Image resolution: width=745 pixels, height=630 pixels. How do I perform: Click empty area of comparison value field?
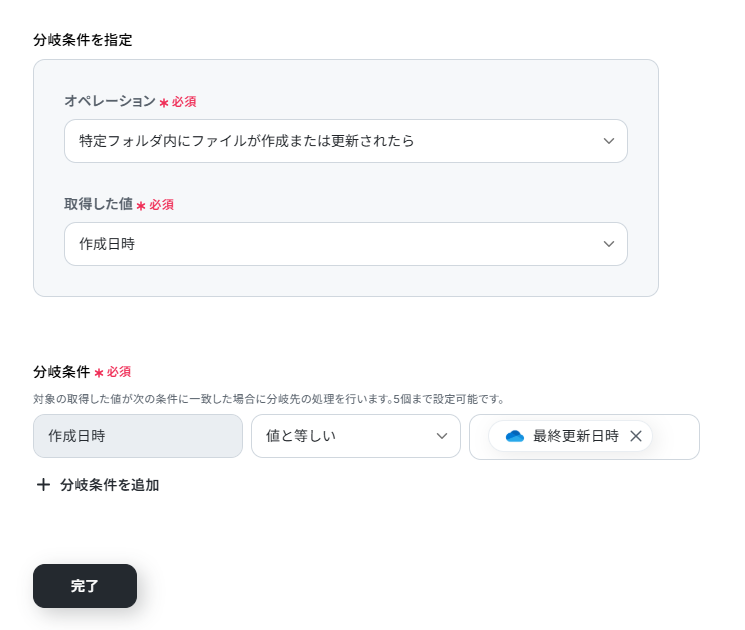(675, 437)
